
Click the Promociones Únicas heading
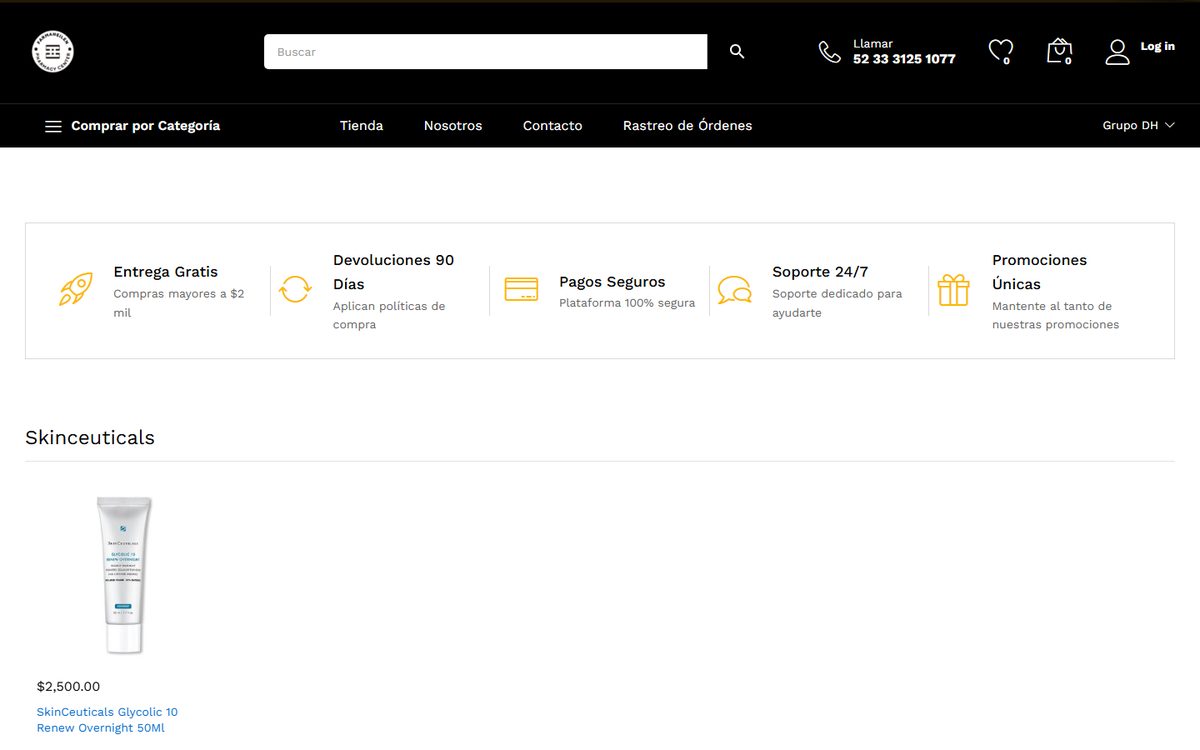1039,272
